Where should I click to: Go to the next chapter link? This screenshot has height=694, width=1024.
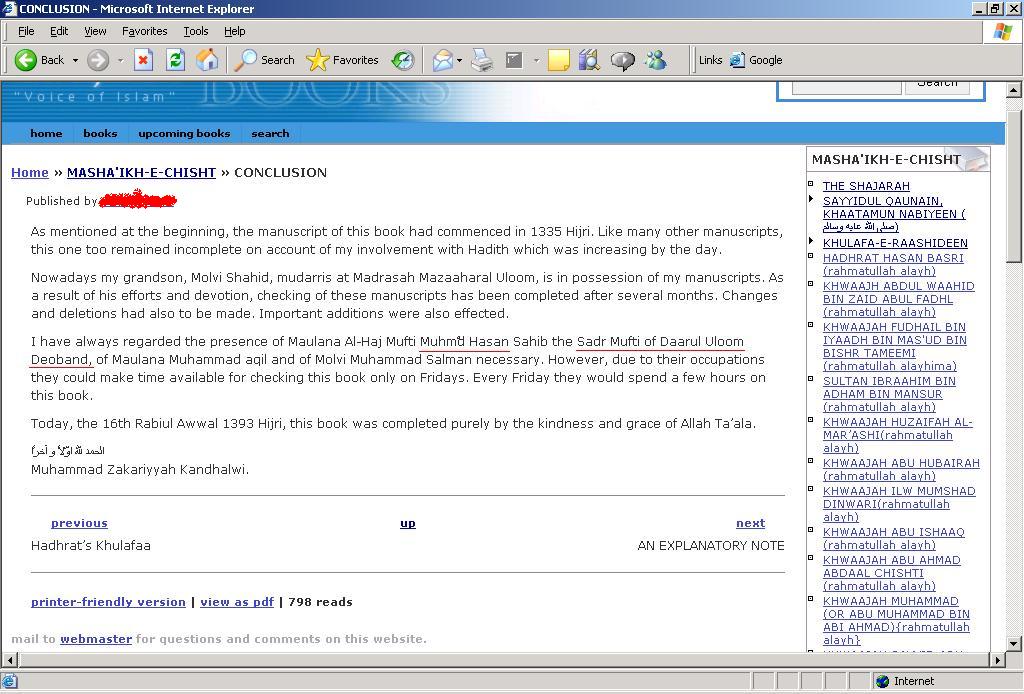point(750,523)
